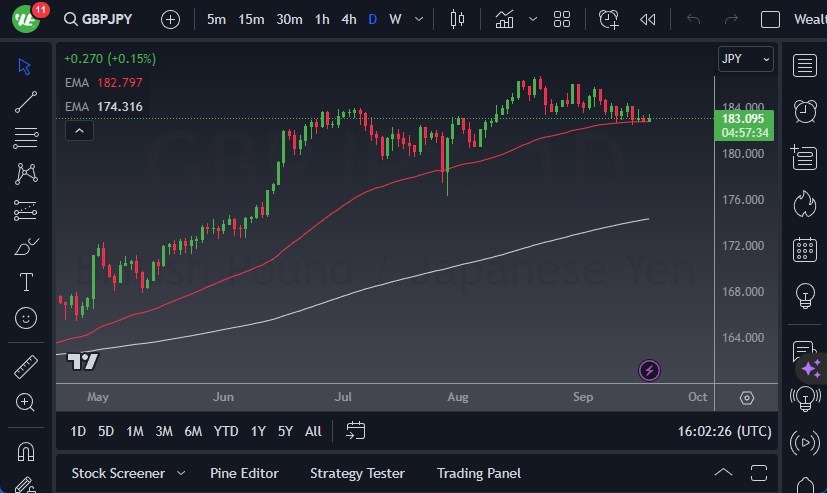
Task: Select the trend line drawing tool
Action: tap(26, 102)
